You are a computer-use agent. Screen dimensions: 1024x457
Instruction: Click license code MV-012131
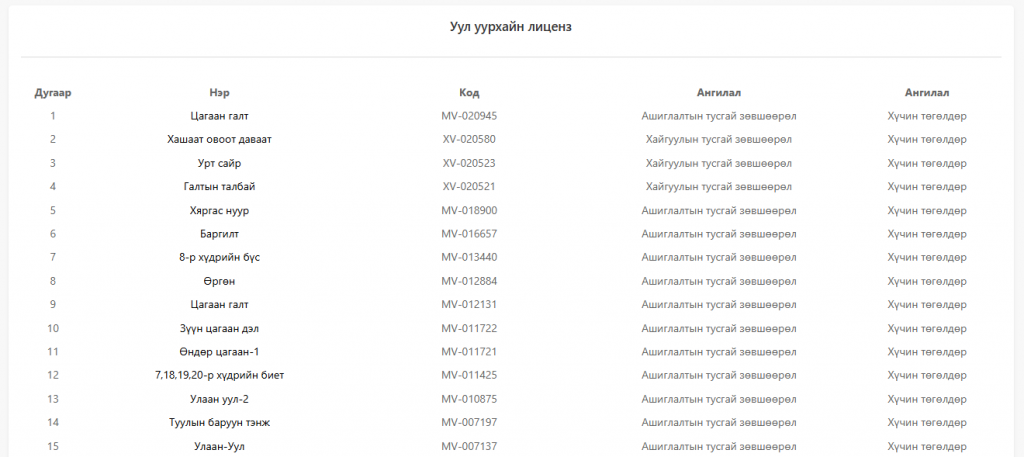pyautogui.click(x=469, y=304)
